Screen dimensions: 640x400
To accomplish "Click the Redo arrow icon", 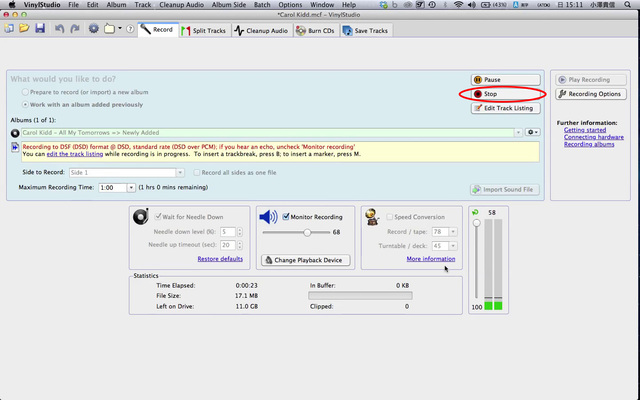I will tap(75, 29).
